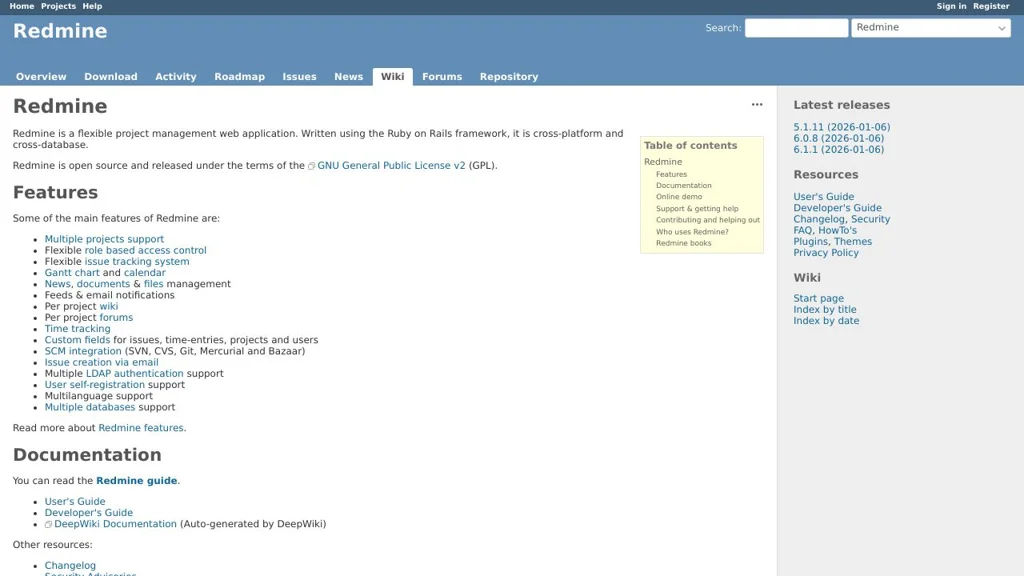
Task: Open the bold Redmine guide link
Action: point(136,481)
